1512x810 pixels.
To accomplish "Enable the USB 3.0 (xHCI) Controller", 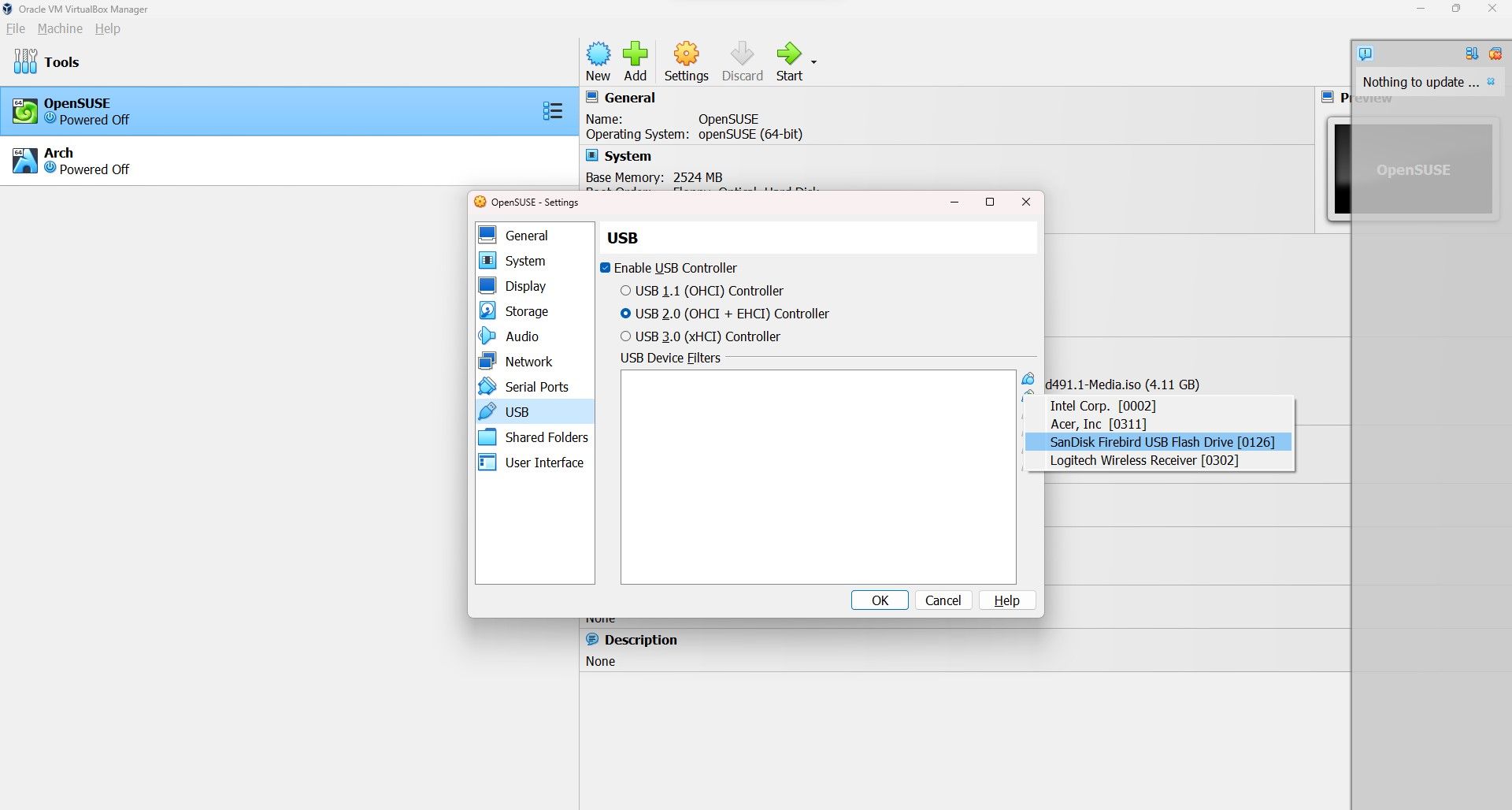I will [x=625, y=336].
